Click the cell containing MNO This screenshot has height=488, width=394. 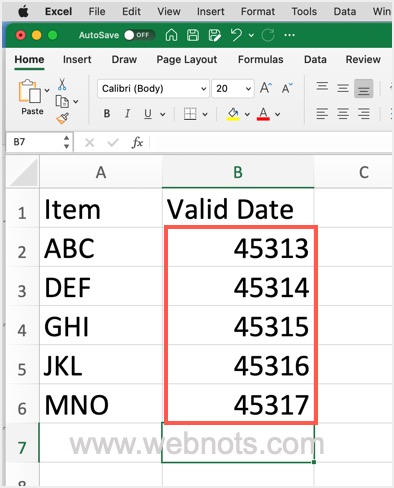click(x=101, y=404)
